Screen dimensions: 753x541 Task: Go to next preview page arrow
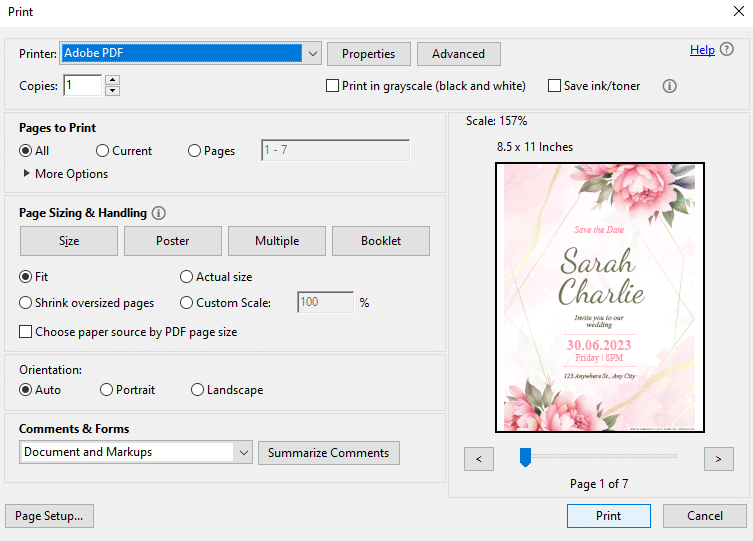click(718, 459)
